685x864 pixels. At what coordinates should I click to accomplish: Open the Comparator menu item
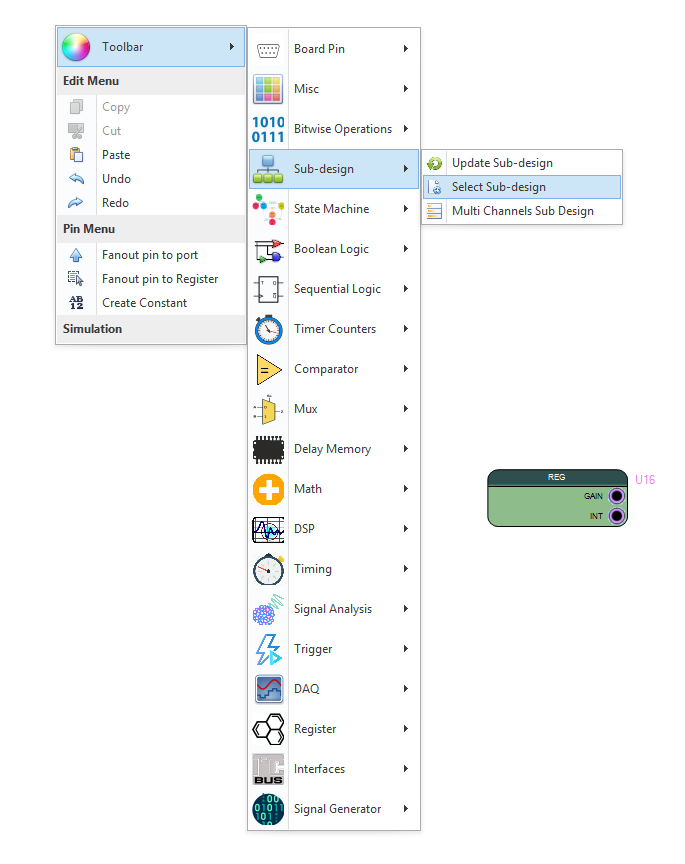click(334, 369)
